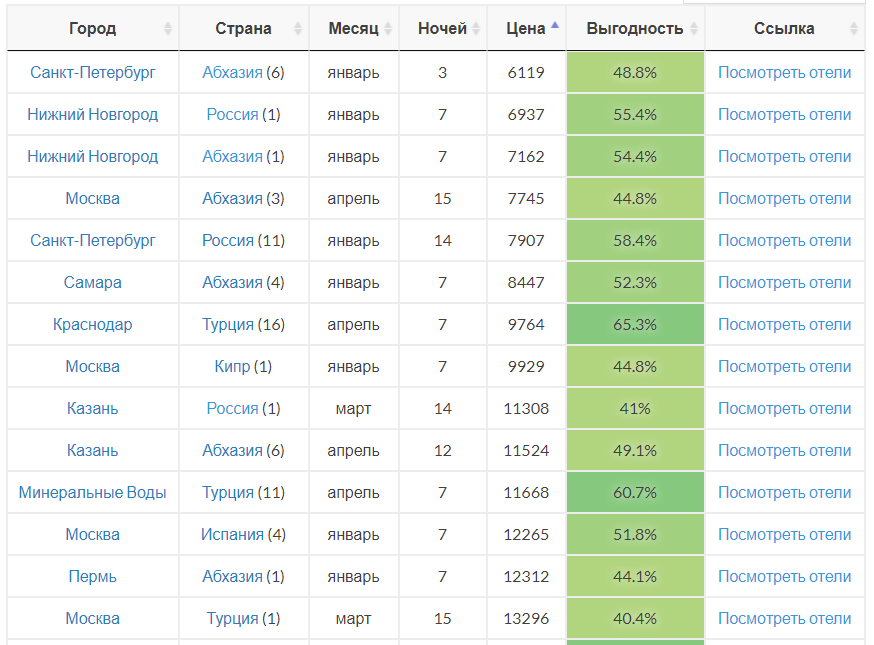Click sort arrows in Ссылка column header
Image resolution: width=874 pixels, height=645 pixels.
853,28
